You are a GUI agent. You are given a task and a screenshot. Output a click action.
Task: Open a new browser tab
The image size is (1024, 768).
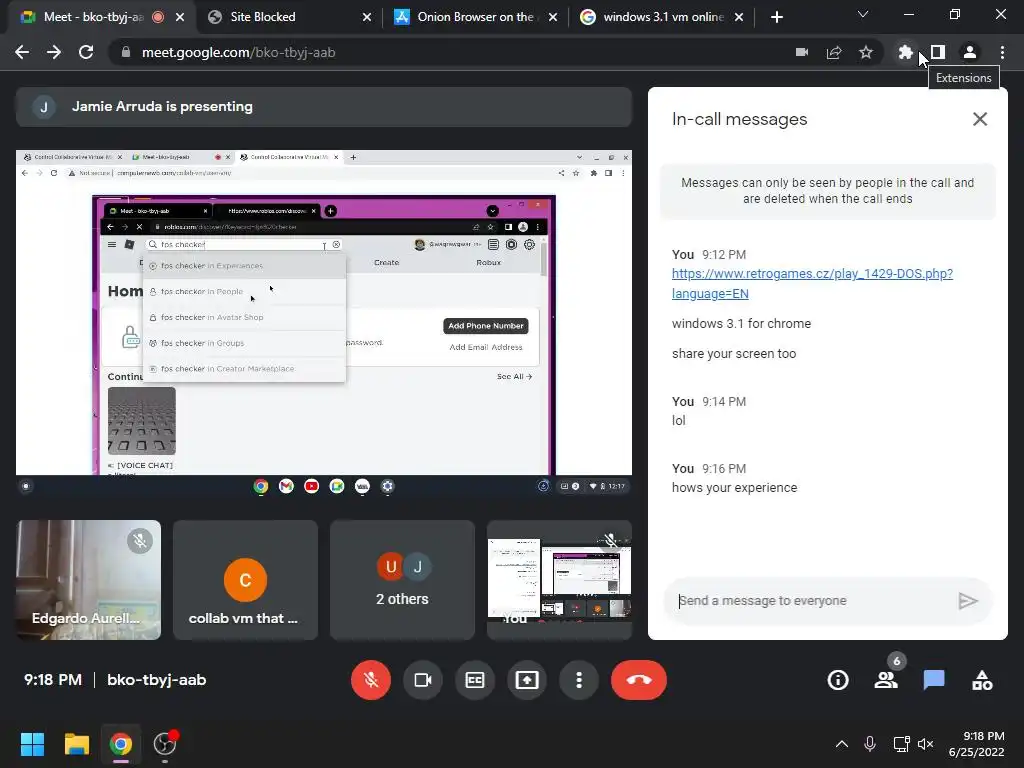(776, 17)
